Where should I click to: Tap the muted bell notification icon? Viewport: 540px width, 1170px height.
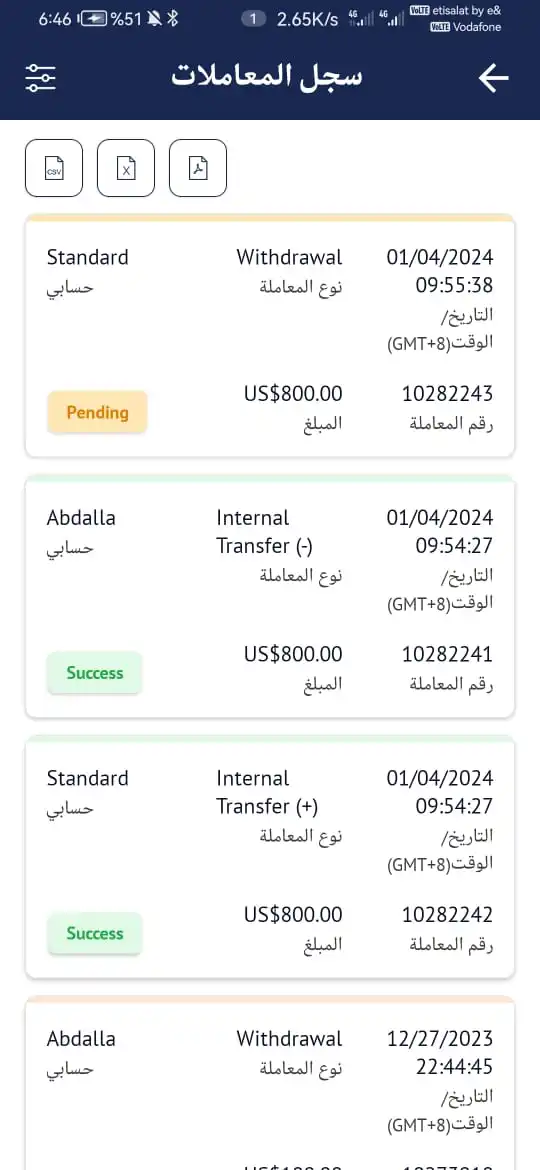coord(155,19)
